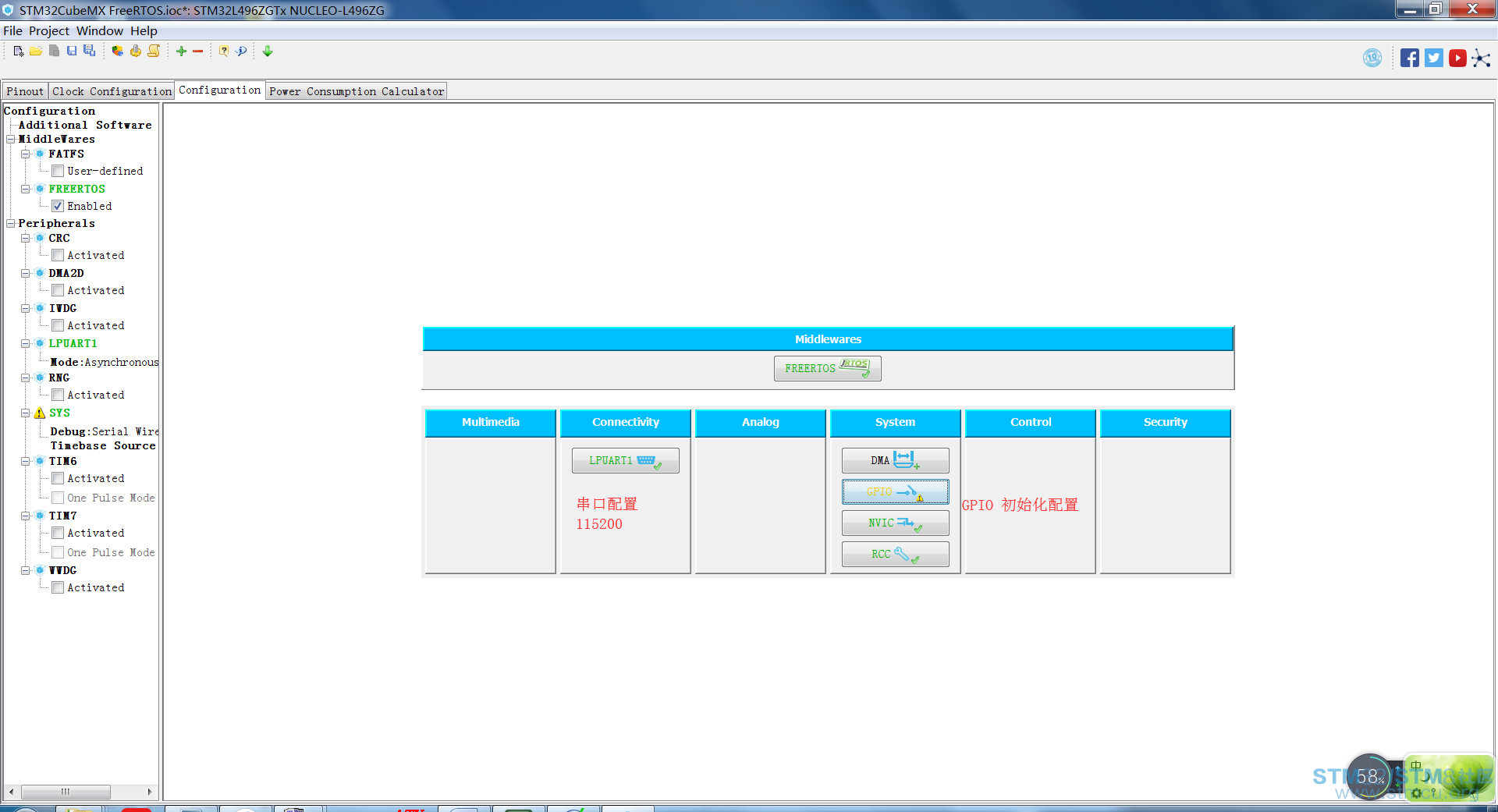Screen dimensions: 1498x812
Task: Collapse the TIM7 tree node
Action: (x=25, y=516)
